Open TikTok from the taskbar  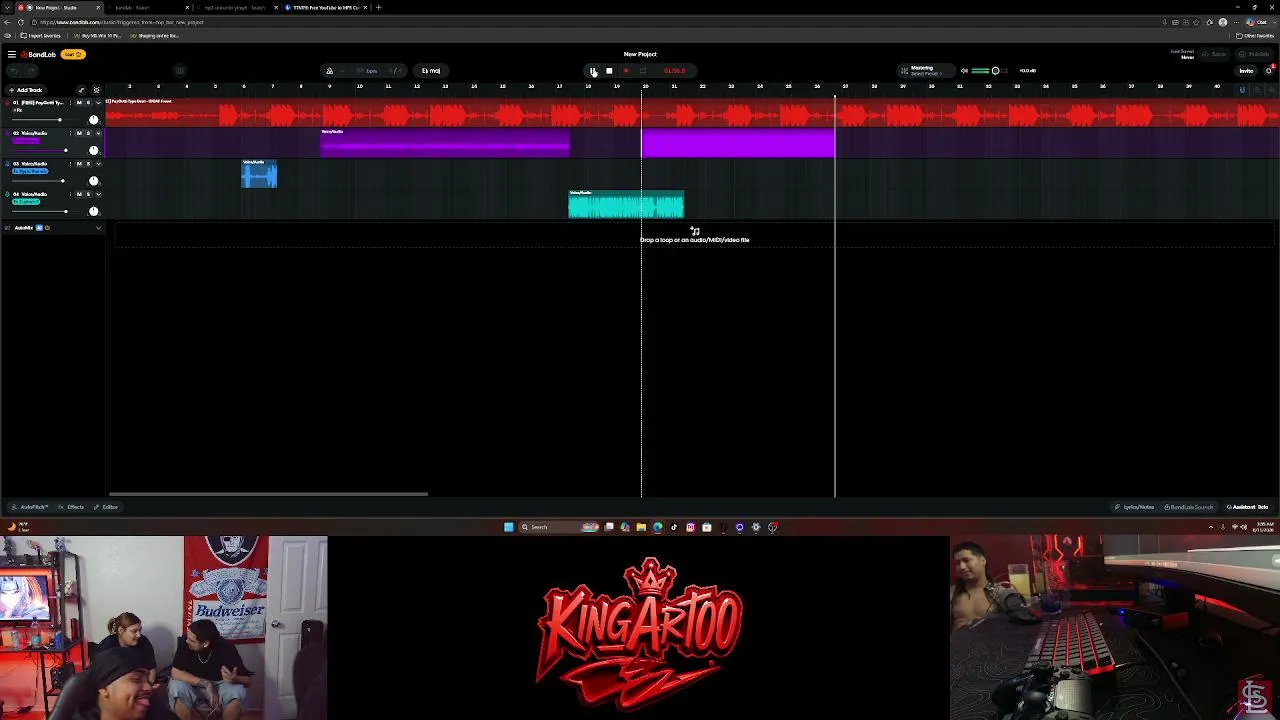pyautogui.click(x=674, y=527)
